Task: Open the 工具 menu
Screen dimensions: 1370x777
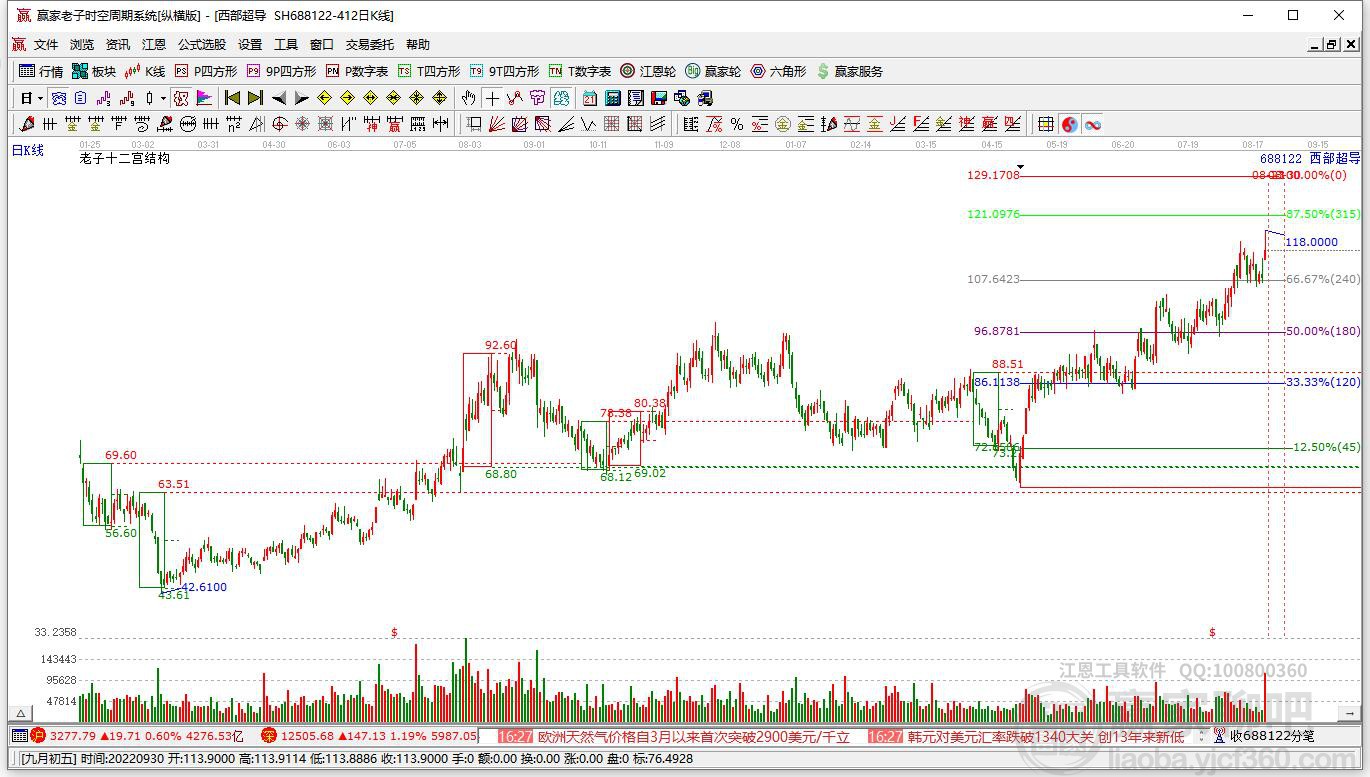Action: [x=286, y=45]
